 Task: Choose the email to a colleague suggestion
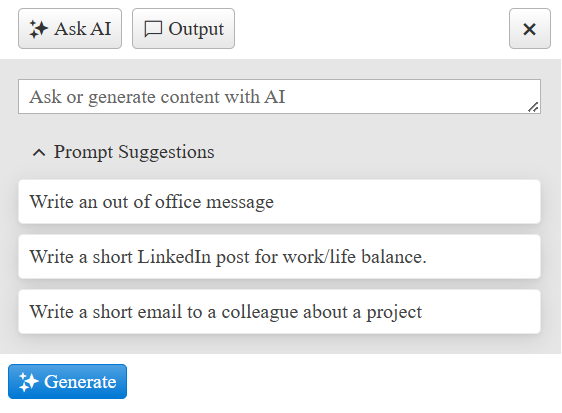279,312
